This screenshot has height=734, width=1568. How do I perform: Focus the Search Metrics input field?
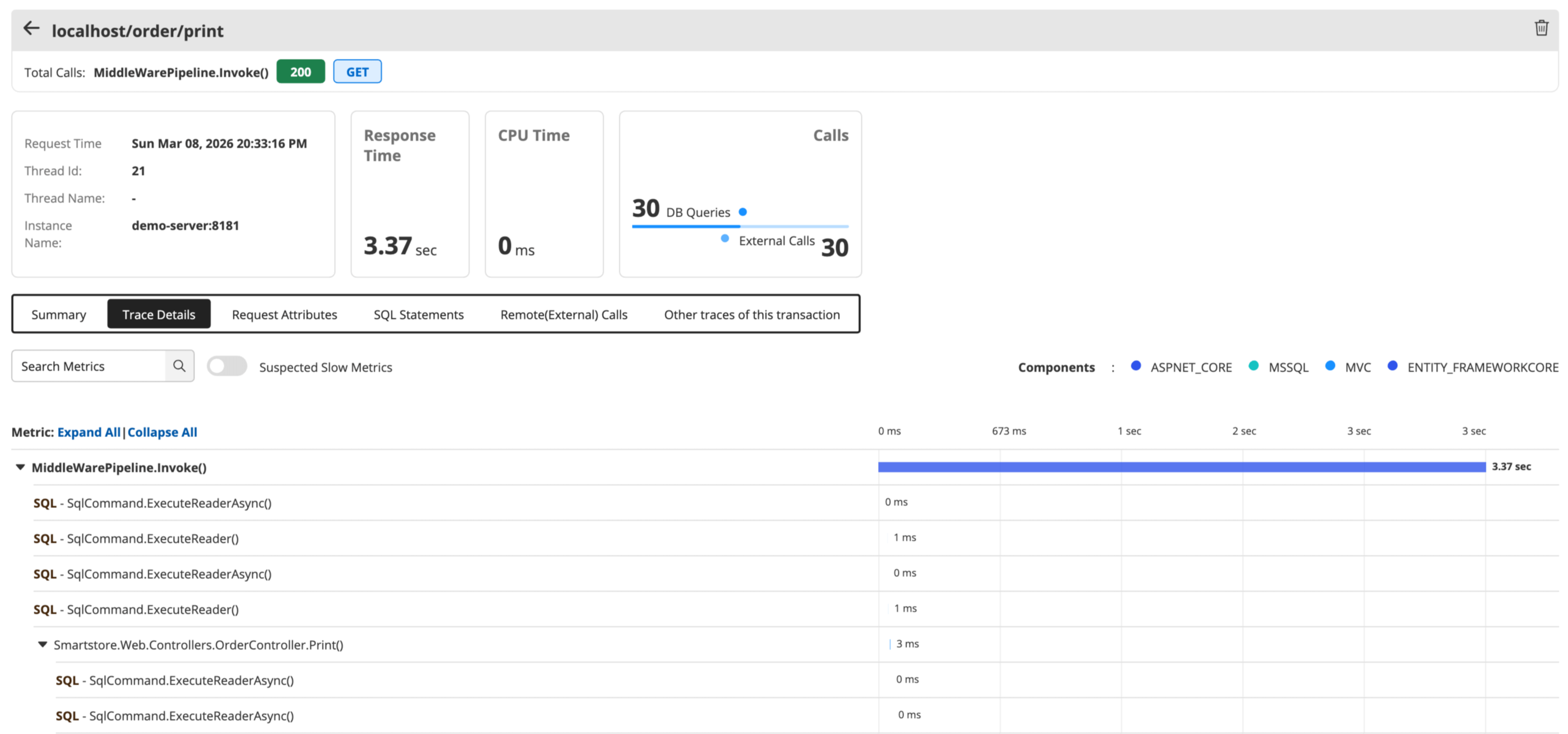[x=88, y=366]
